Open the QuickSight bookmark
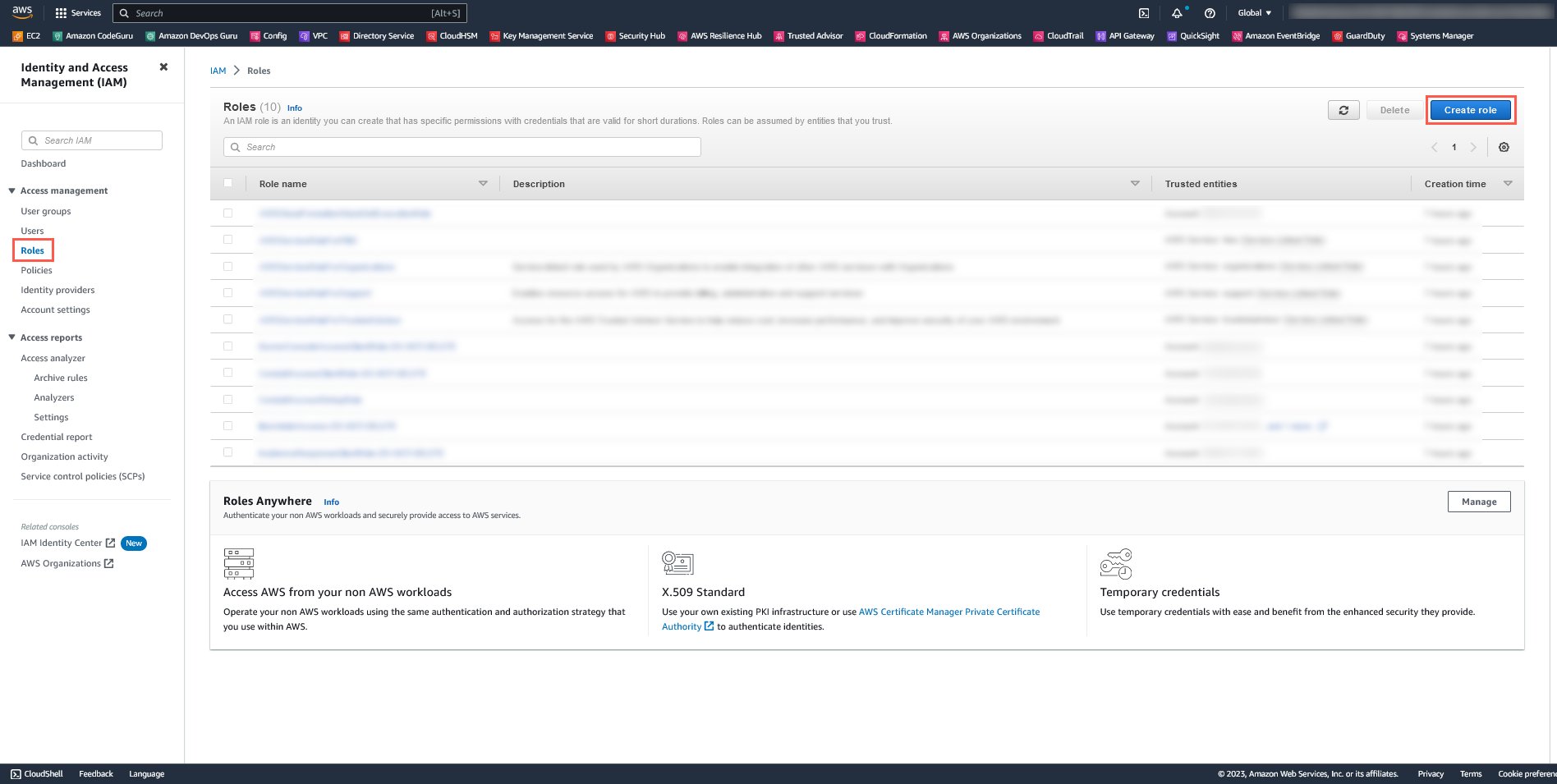The image size is (1557, 784). tap(1193, 36)
